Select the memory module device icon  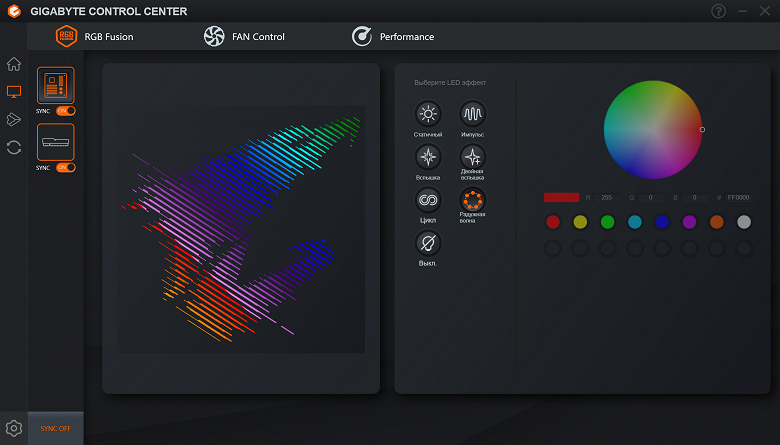[x=56, y=142]
